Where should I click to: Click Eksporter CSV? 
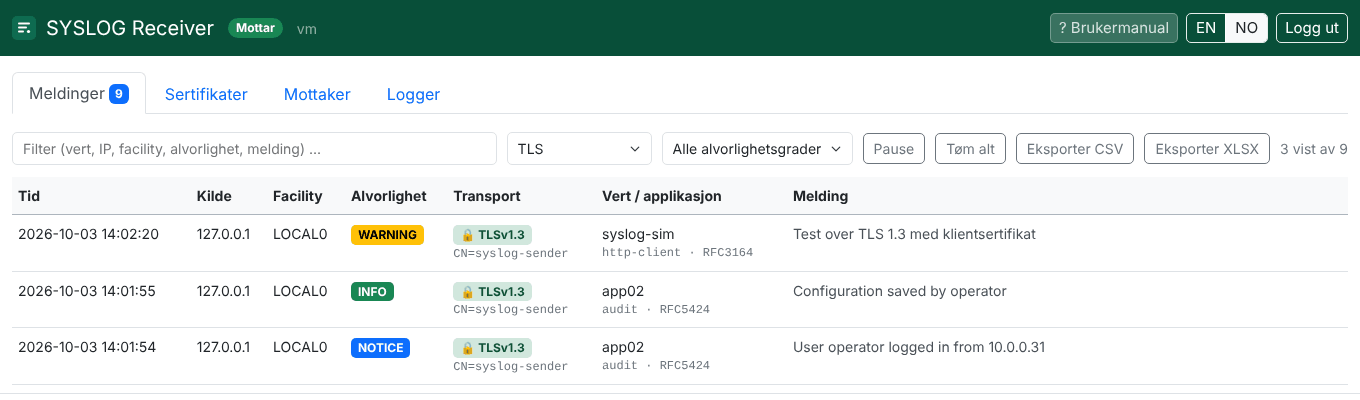tap(1075, 149)
